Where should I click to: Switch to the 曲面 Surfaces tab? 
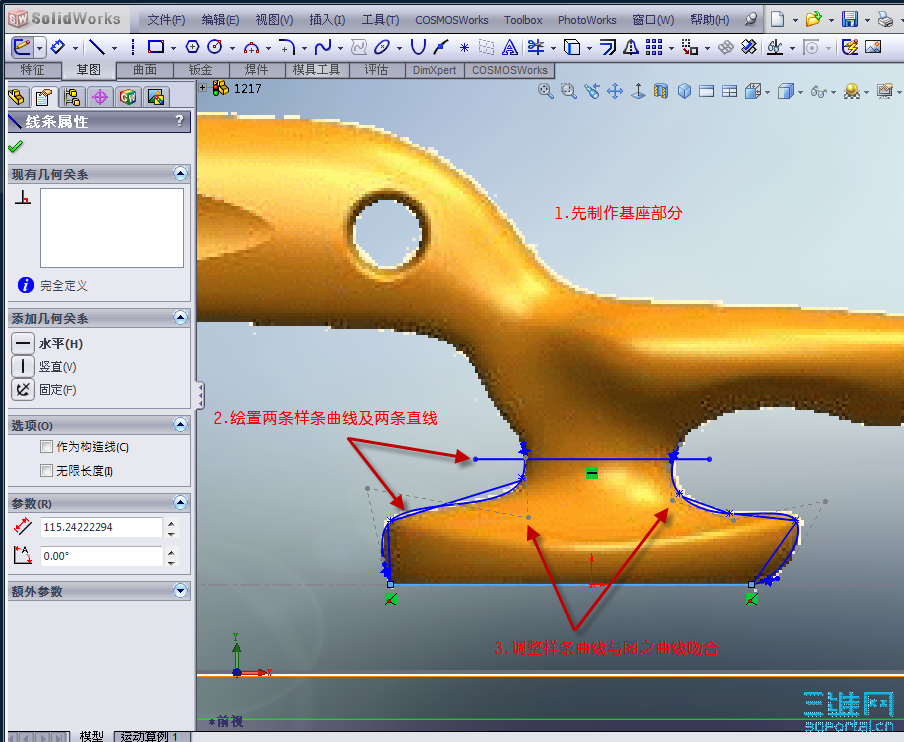click(145, 70)
